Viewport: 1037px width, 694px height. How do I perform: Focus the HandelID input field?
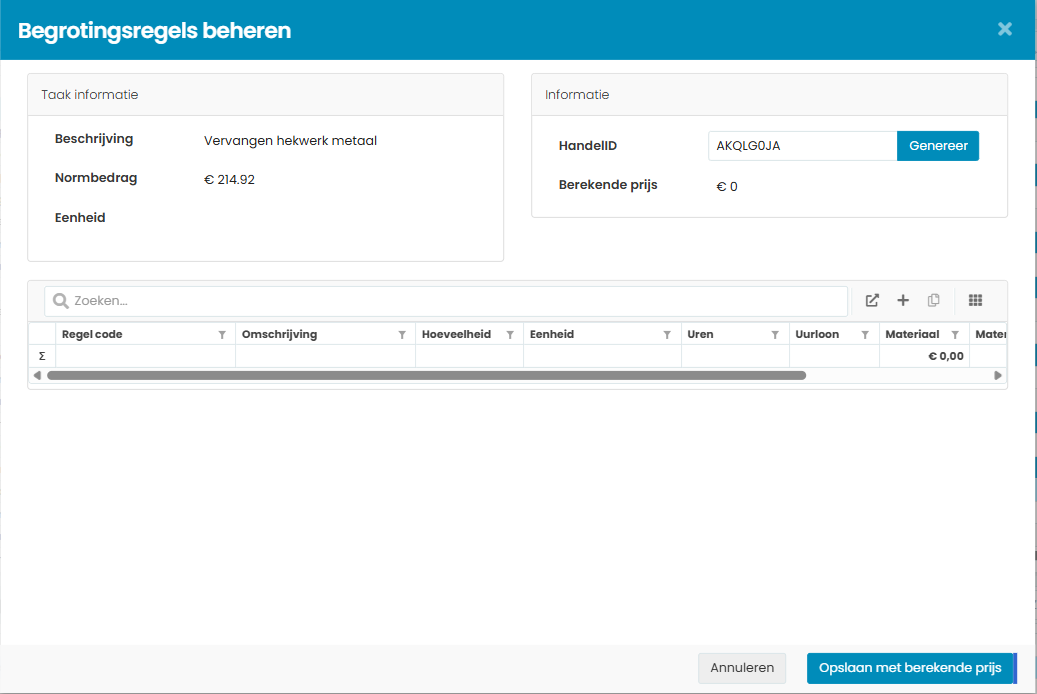(802, 146)
